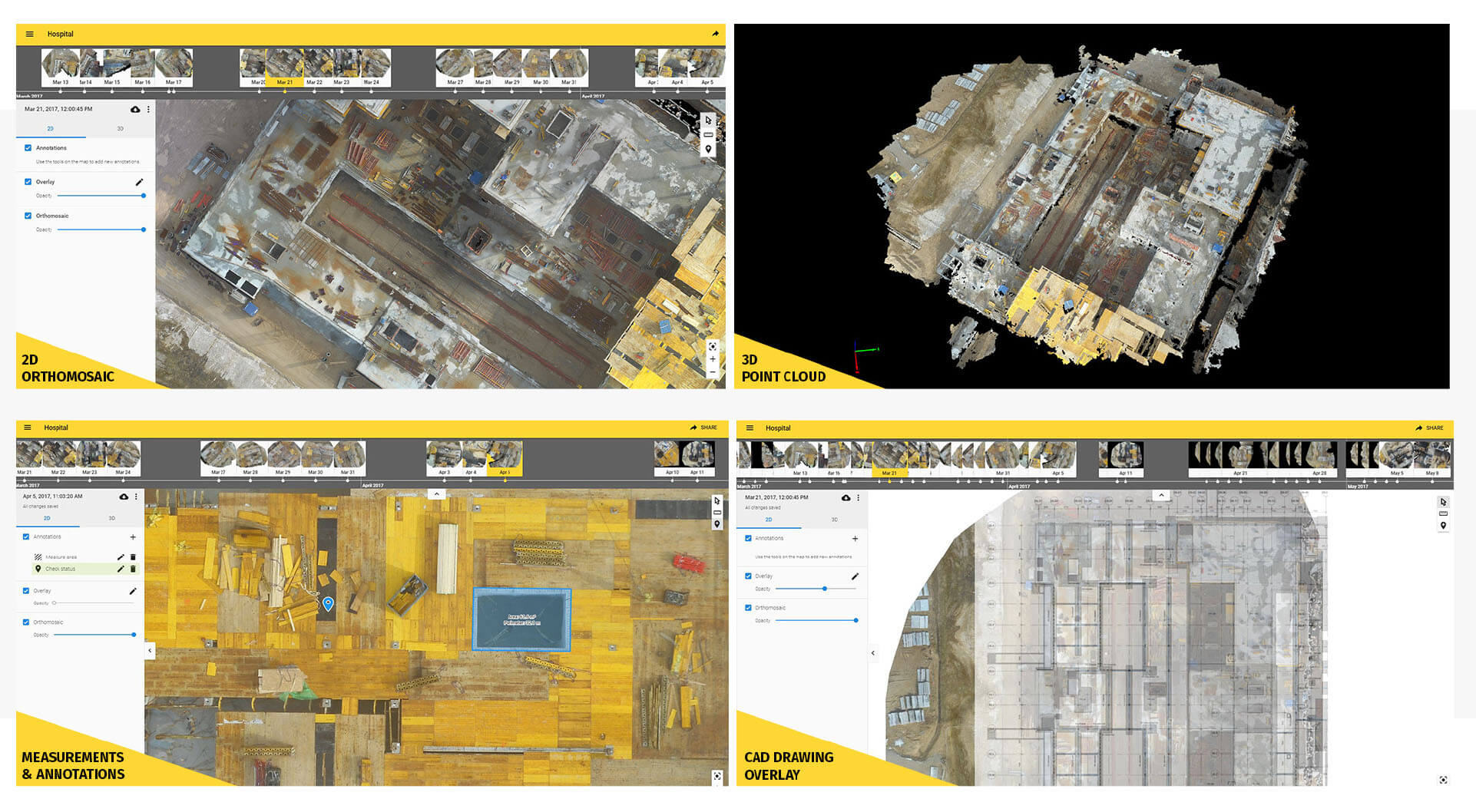Click the cloud download icon beside Apr 5, 2017
Image resolution: width=1476 pixels, height=812 pixels.
tap(124, 497)
